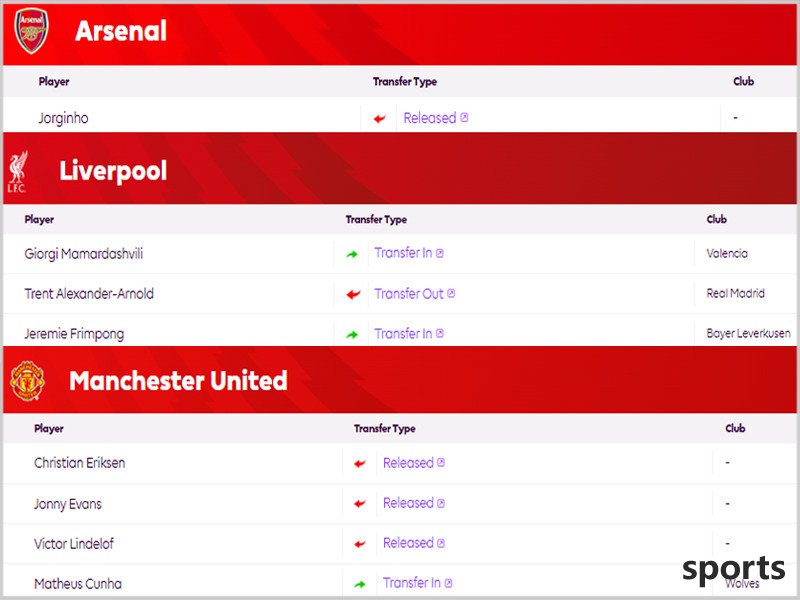
Task: Click green arrow for Matheus Cunha
Action: pyautogui.click(x=360, y=584)
